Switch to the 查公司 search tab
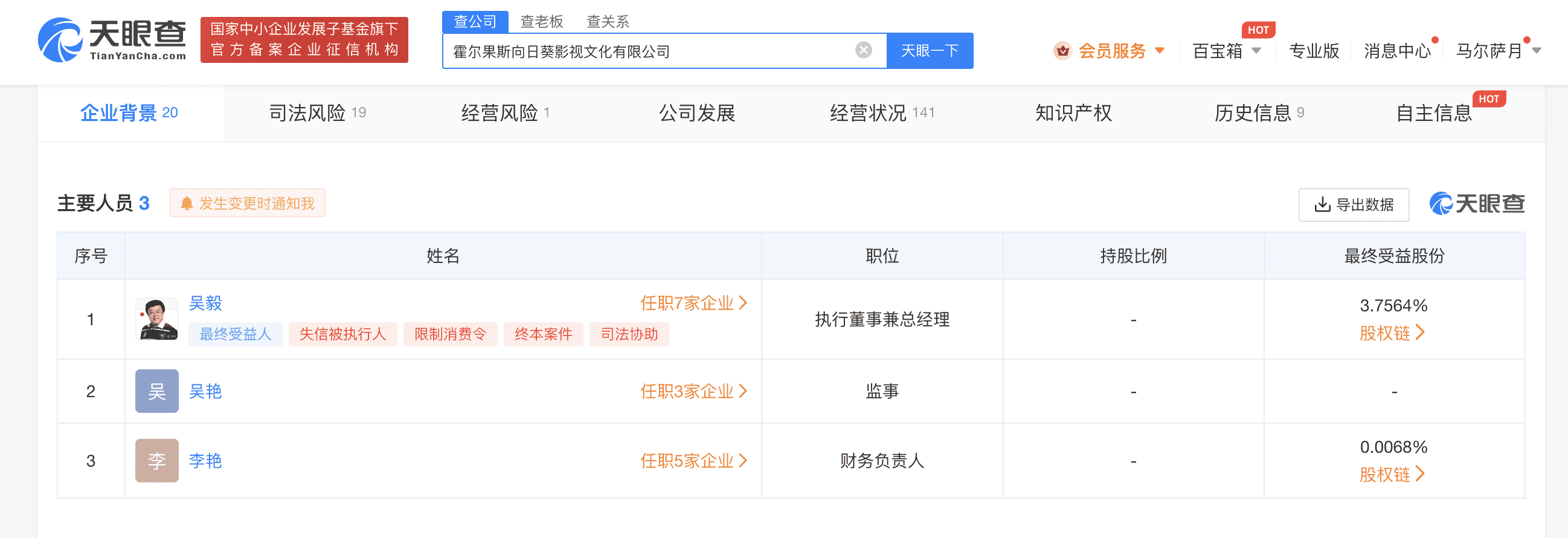 tap(475, 22)
